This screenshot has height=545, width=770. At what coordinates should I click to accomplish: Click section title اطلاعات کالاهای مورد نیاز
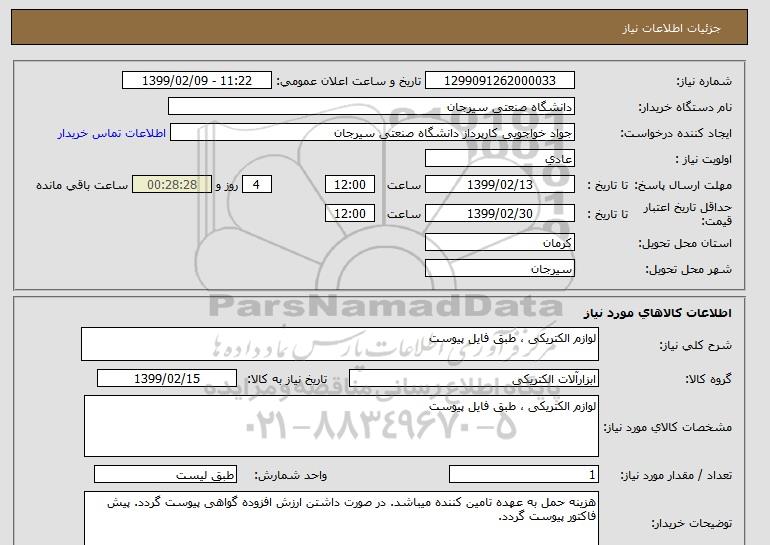pos(658,313)
